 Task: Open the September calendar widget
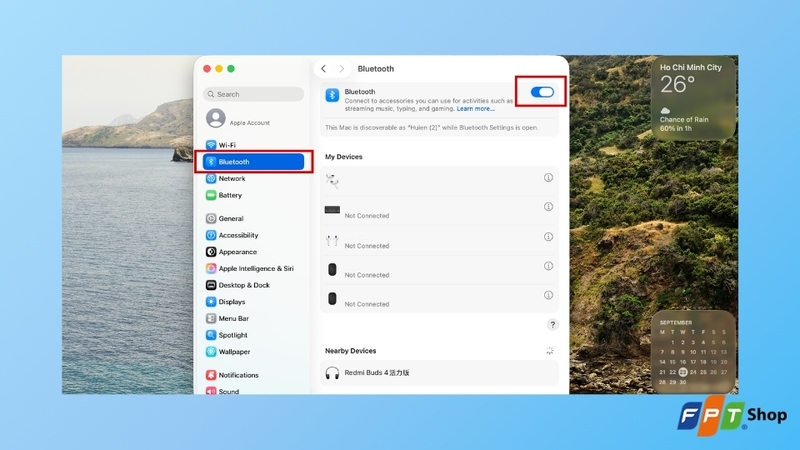click(693, 352)
